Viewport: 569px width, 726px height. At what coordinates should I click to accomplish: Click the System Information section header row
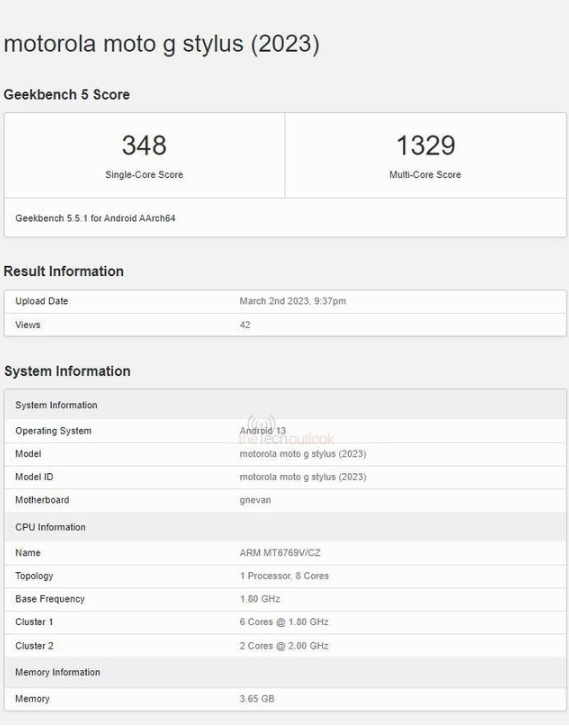285,405
